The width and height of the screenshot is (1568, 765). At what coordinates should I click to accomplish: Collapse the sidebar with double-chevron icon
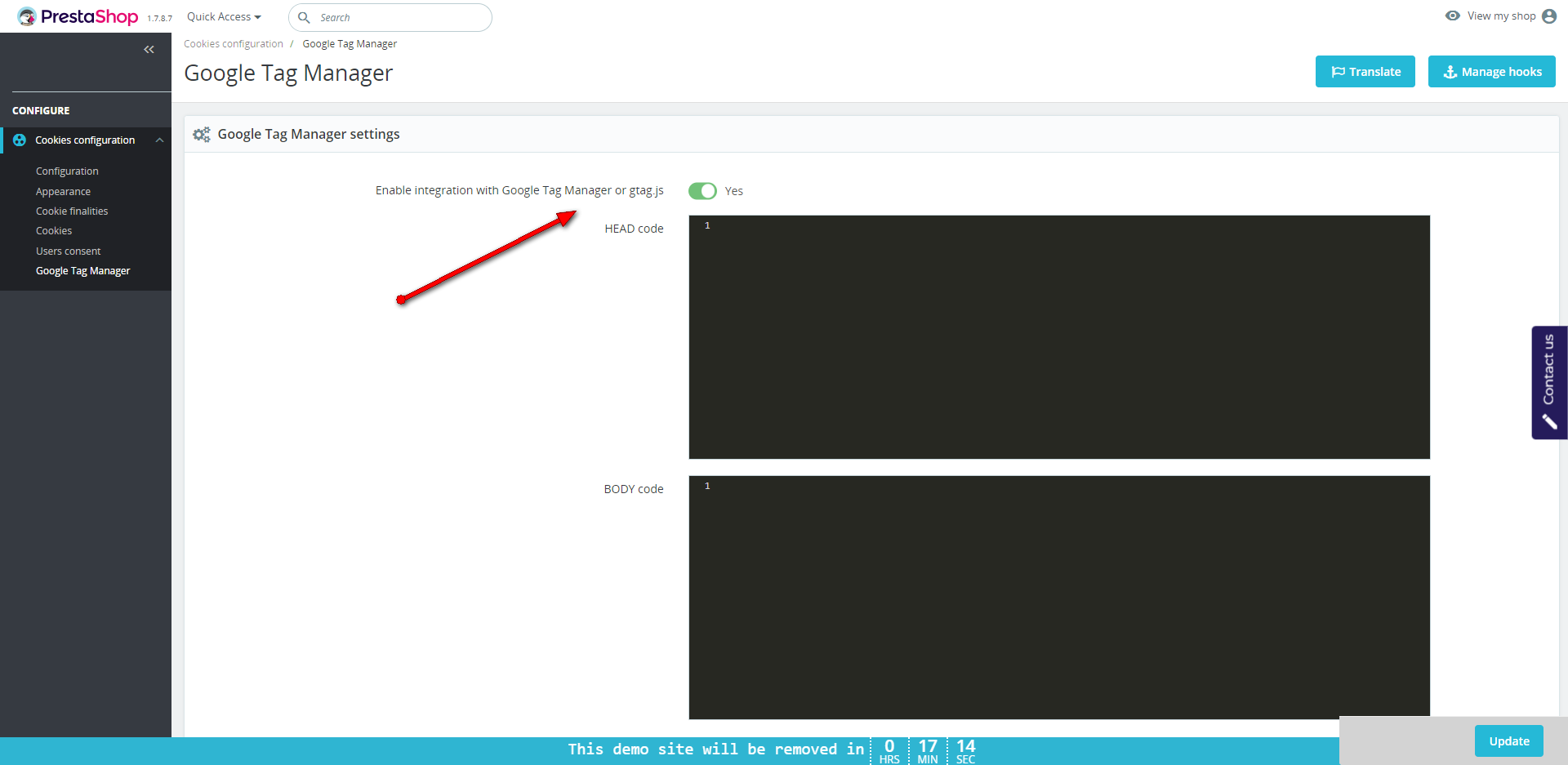(x=149, y=50)
